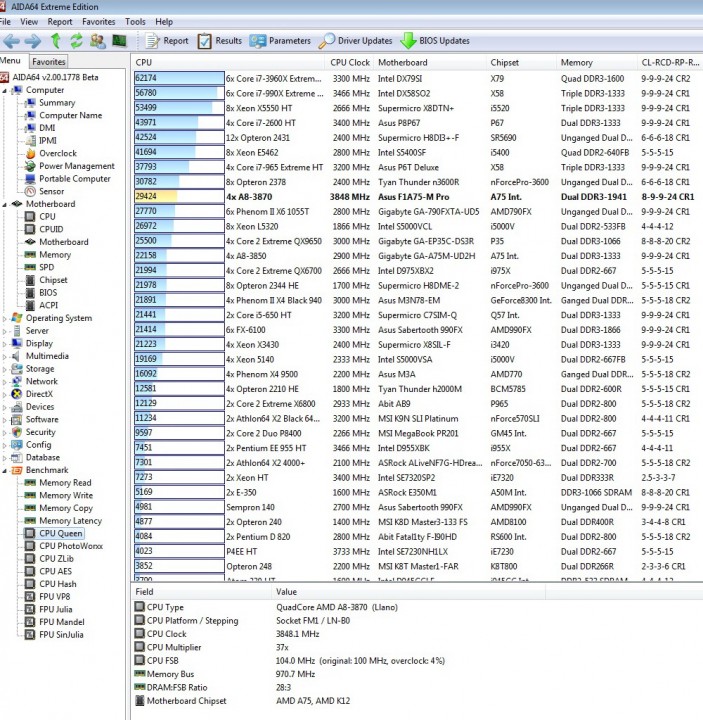Check for Driver Updates
Image resolution: width=703 pixels, height=720 pixels.
(x=355, y=41)
